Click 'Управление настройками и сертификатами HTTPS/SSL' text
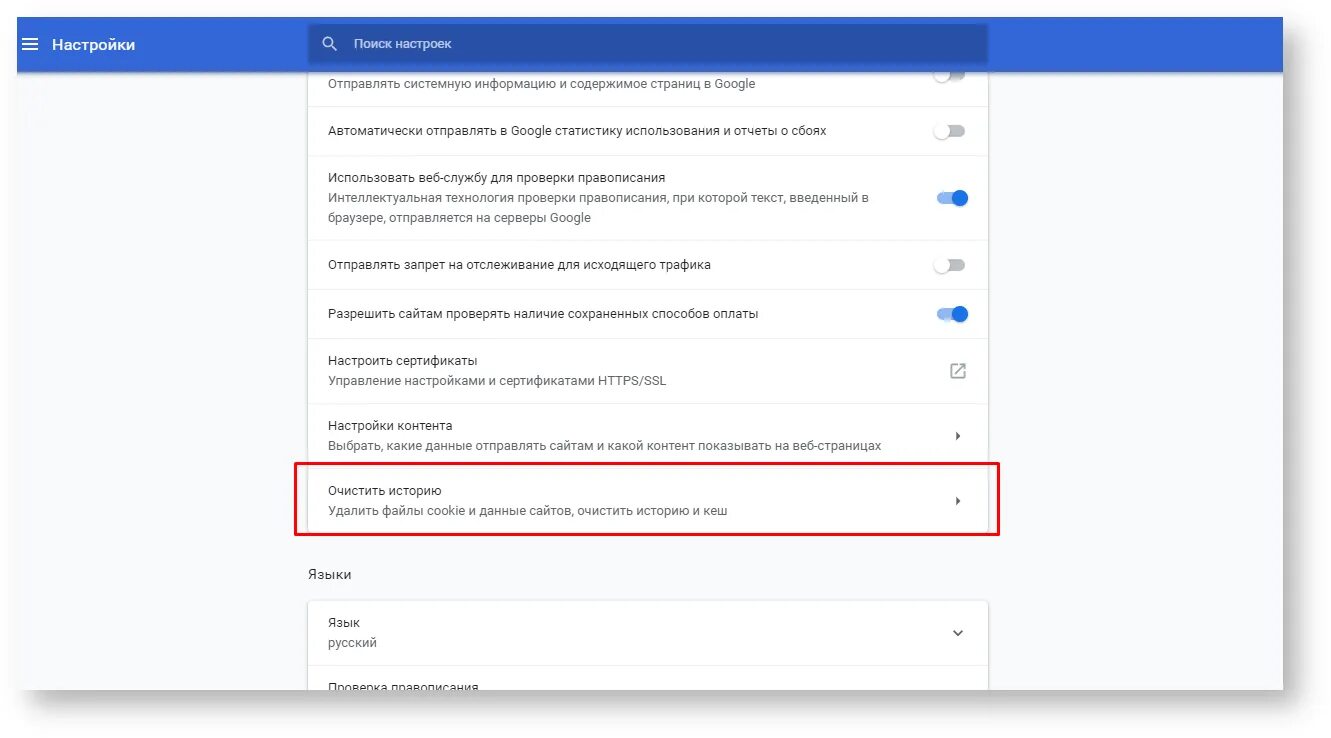 [497, 381]
